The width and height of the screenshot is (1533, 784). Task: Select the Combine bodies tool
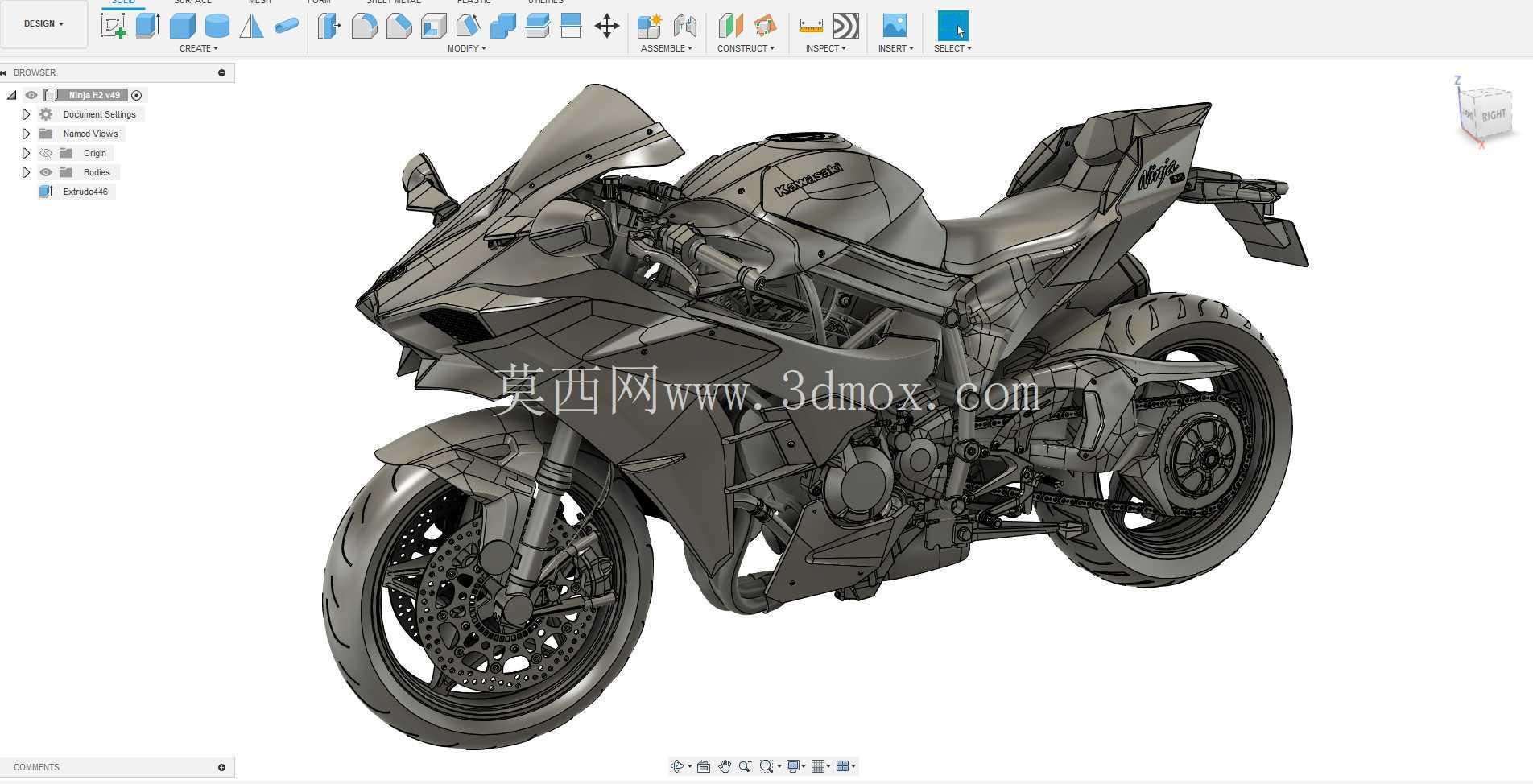click(x=503, y=26)
